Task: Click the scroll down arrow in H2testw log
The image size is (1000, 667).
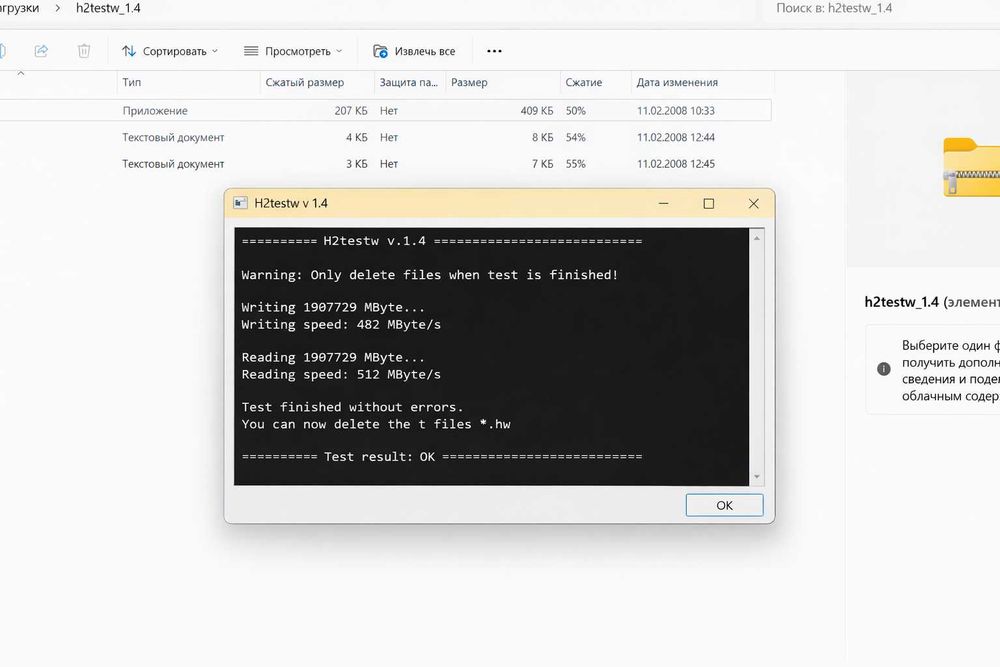Action: pos(757,476)
